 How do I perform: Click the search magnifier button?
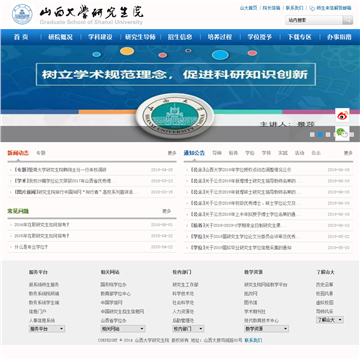347,20
